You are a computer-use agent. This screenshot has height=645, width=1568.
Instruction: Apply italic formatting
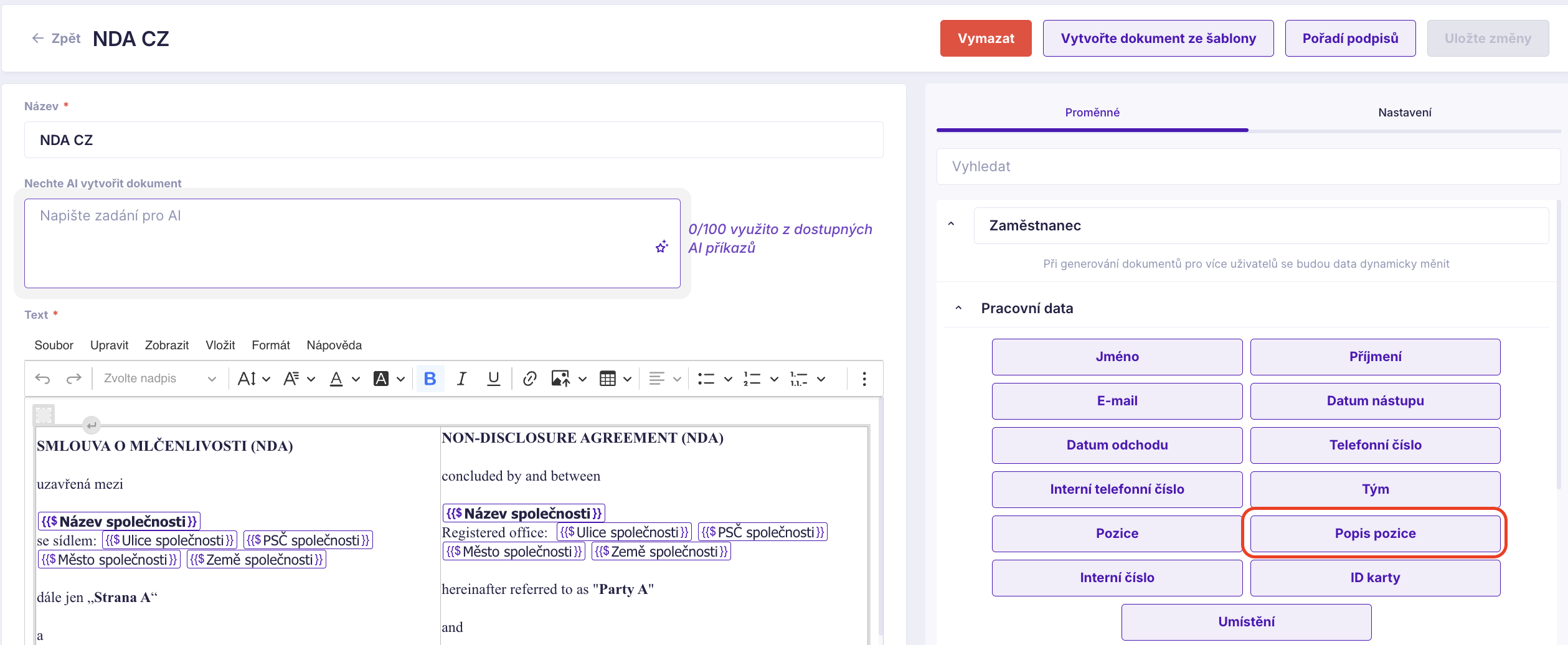(x=461, y=379)
